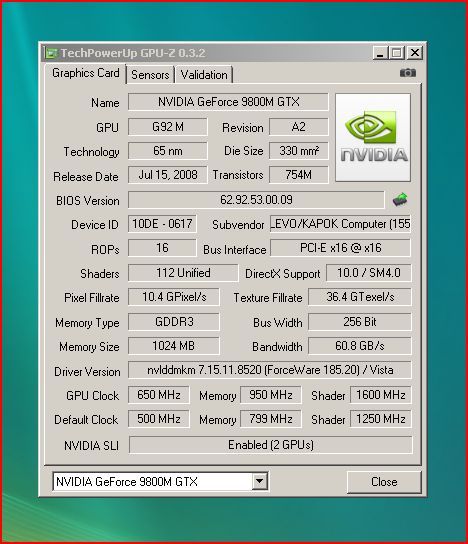Click the window title TechPowerUp GPU-Z 0.3.2

click(133, 53)
